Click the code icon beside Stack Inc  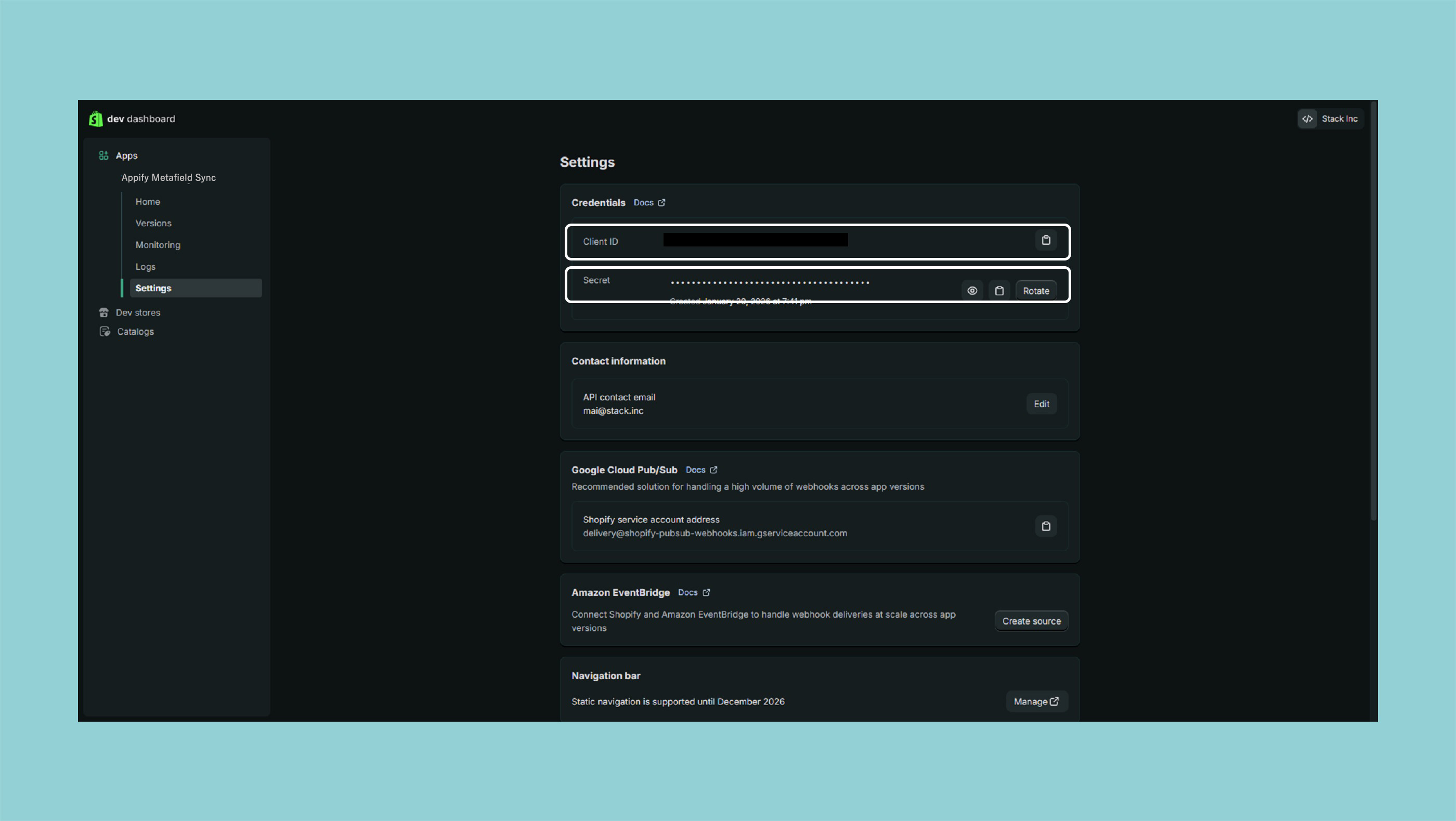1307,119
